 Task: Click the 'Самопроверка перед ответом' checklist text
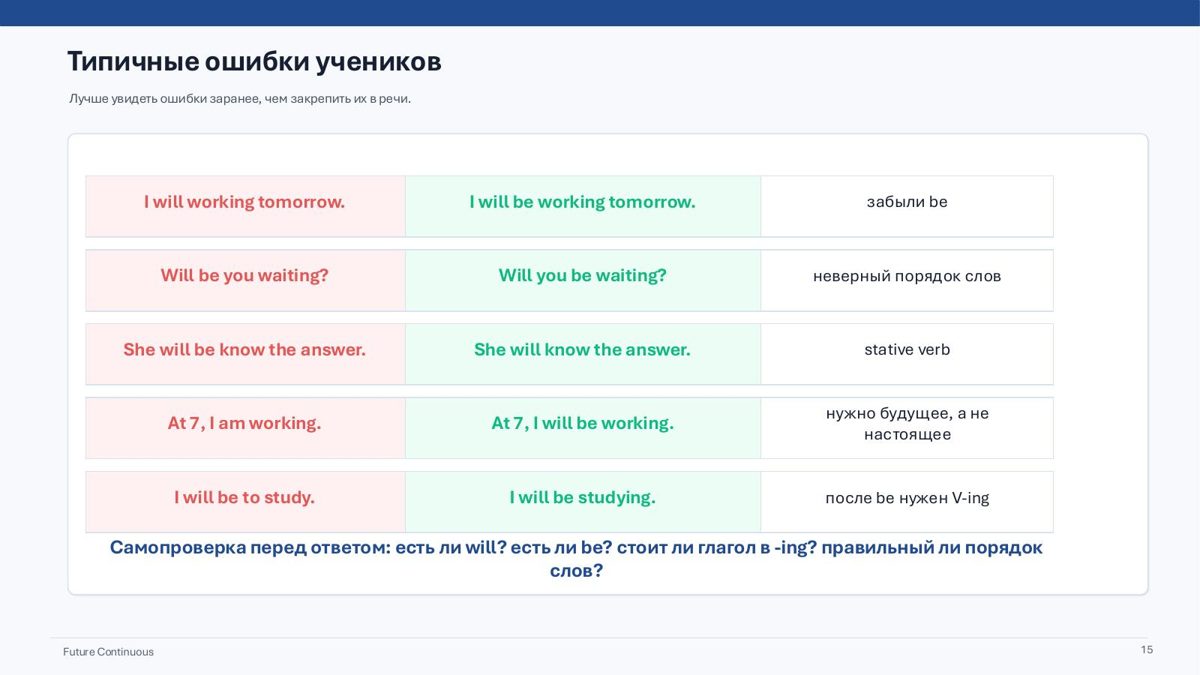click(576, 560)
